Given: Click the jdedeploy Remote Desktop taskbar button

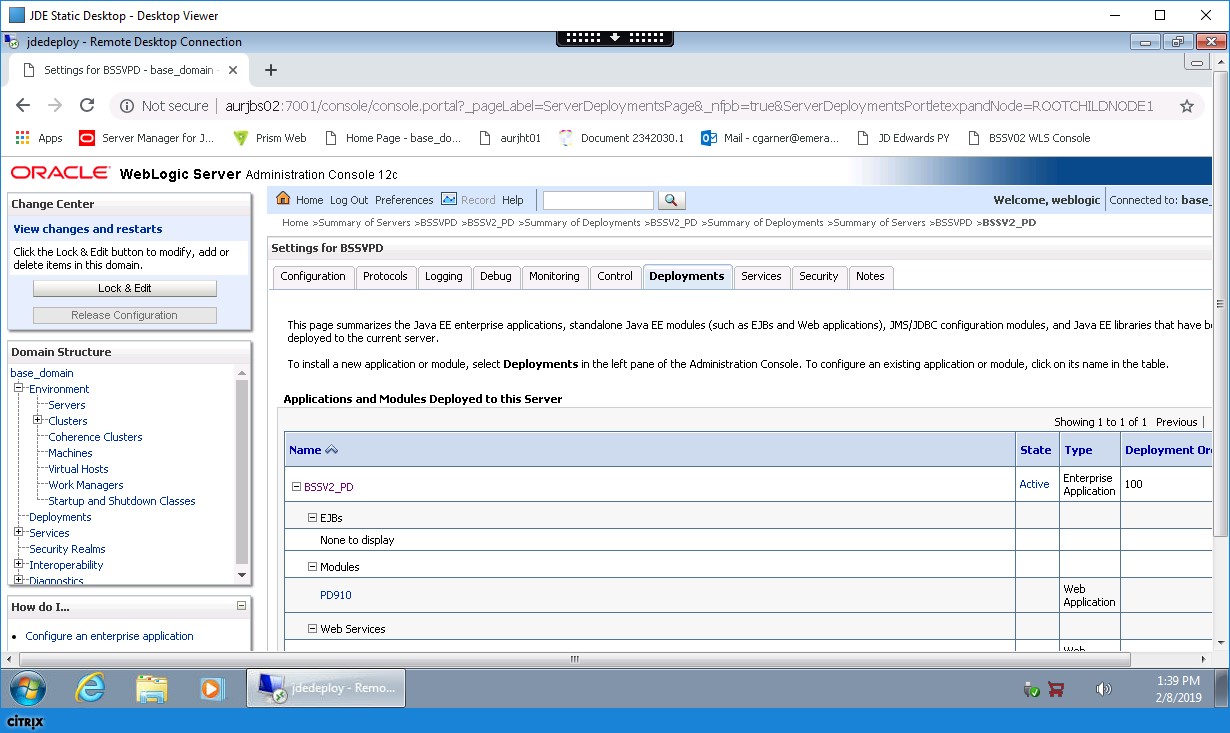Looking at the screenshot, I should pos(326,688).
